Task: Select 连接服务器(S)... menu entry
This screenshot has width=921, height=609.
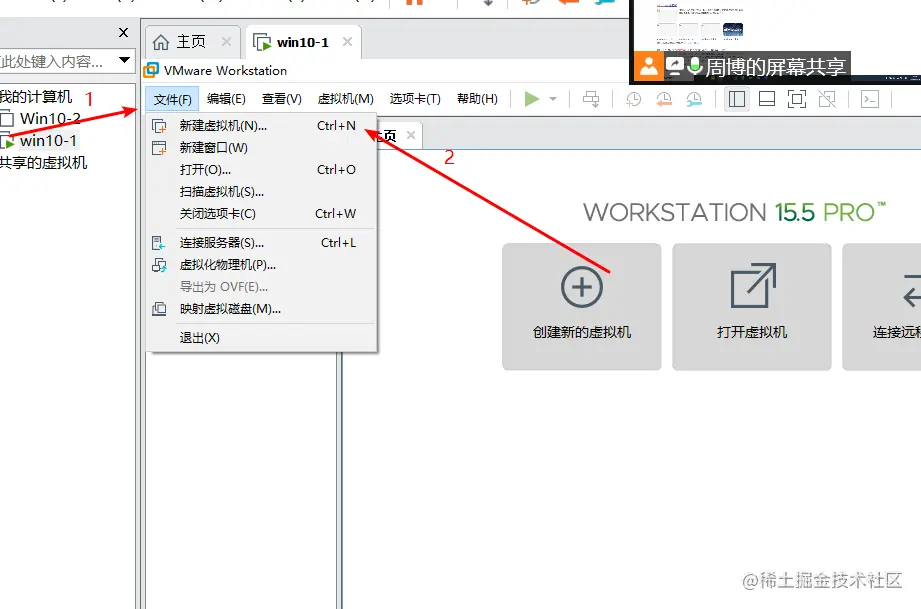Action: pyautogui.click(x=261, y=243)
